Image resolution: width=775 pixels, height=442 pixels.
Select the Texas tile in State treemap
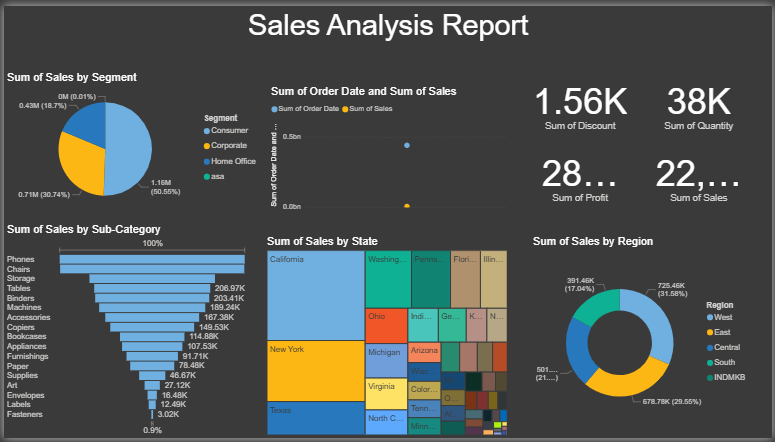(x=315, y=418)
